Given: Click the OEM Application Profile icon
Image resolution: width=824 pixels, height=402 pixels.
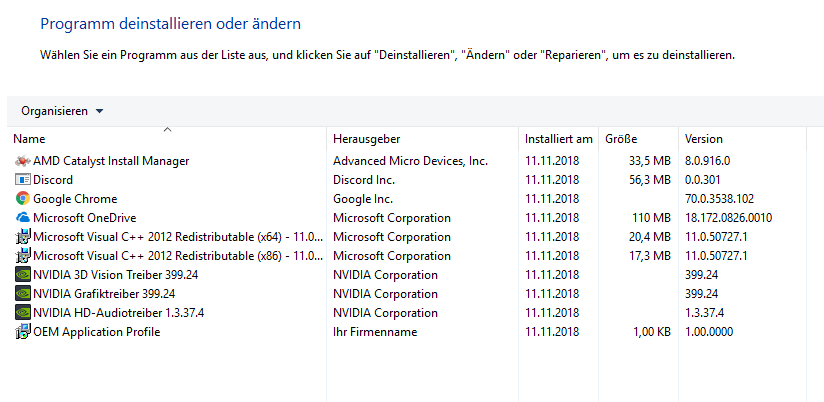Looking at the screenshot, I should pos(23,332).
